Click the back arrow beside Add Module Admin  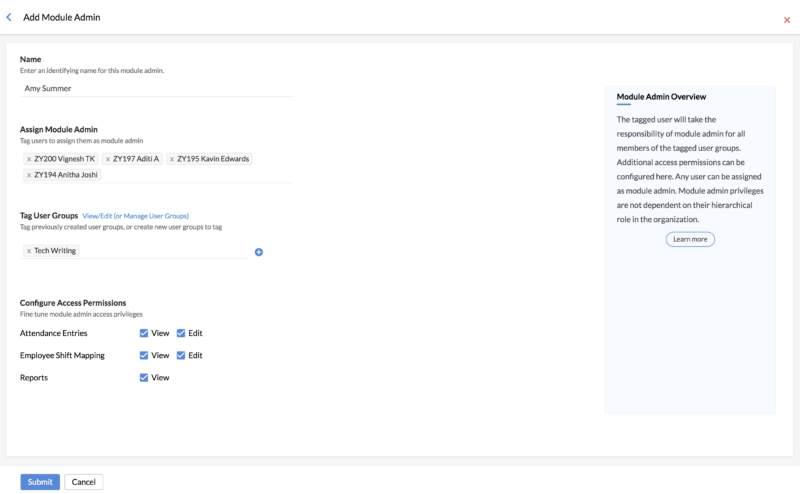(9, 17)
